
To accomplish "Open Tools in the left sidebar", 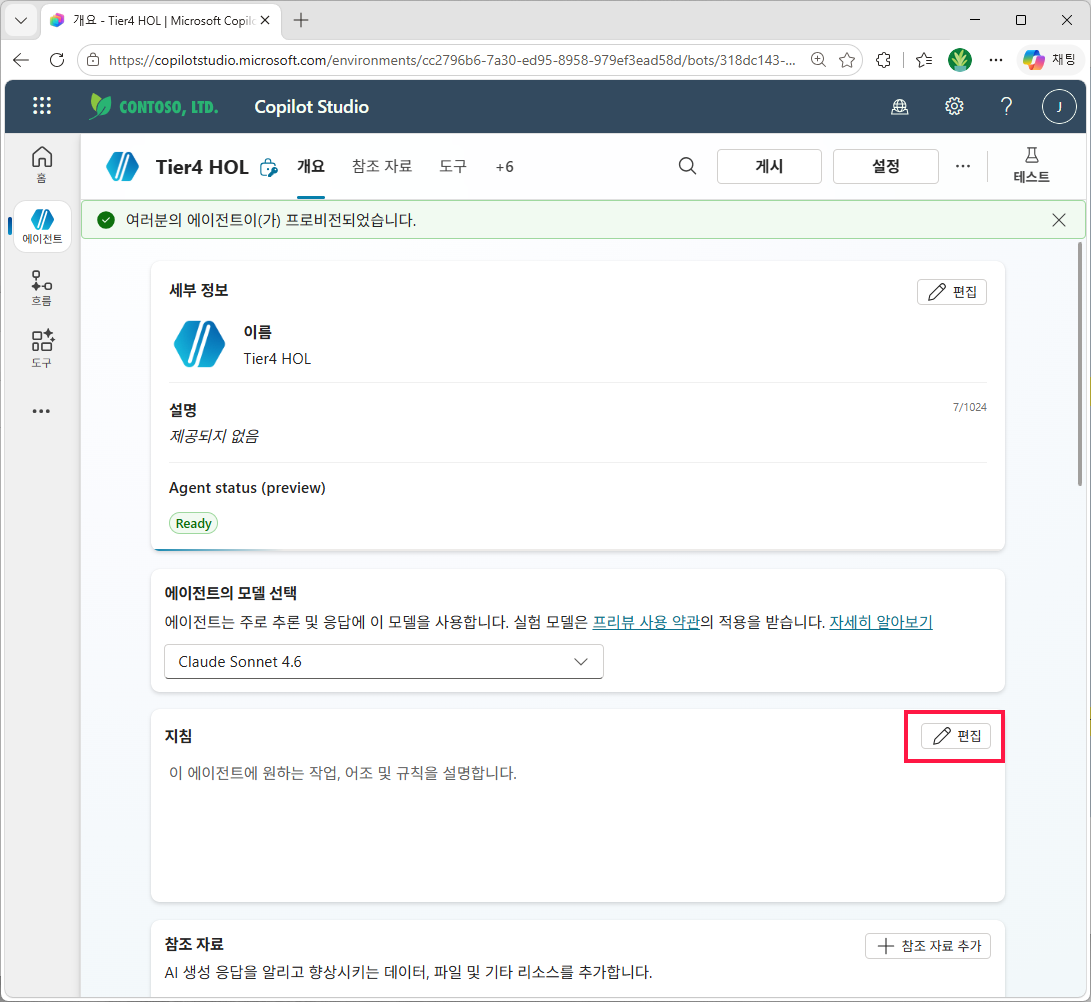I will 42,349.
